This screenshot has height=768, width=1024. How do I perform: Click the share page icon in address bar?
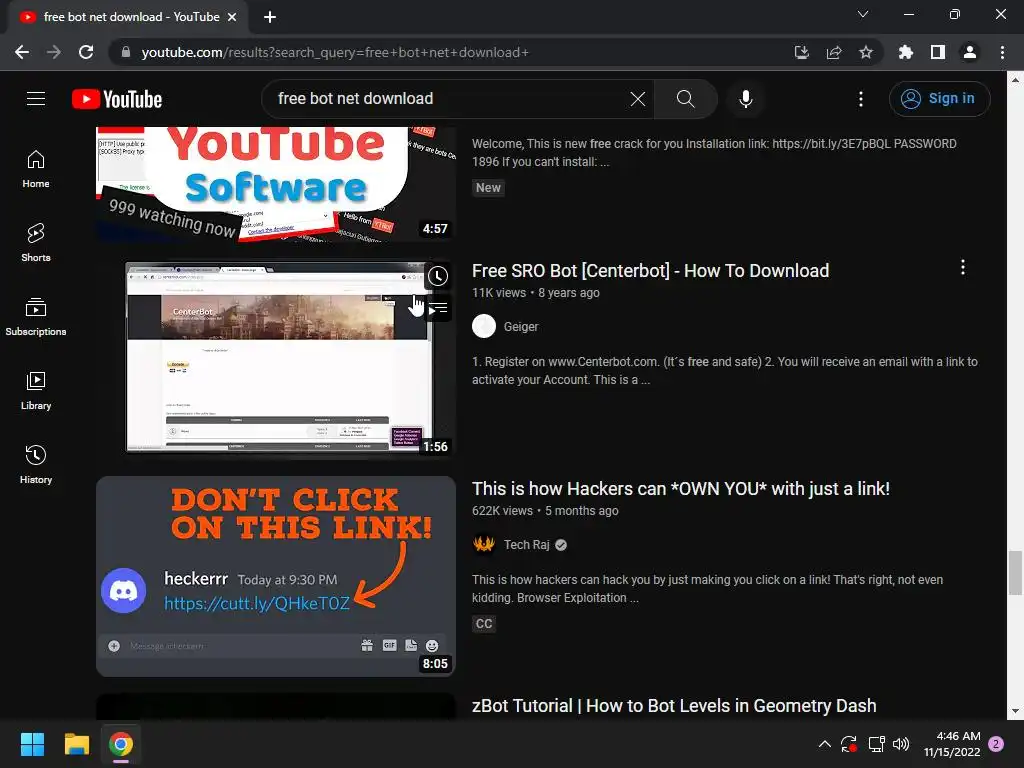point(833,52)
